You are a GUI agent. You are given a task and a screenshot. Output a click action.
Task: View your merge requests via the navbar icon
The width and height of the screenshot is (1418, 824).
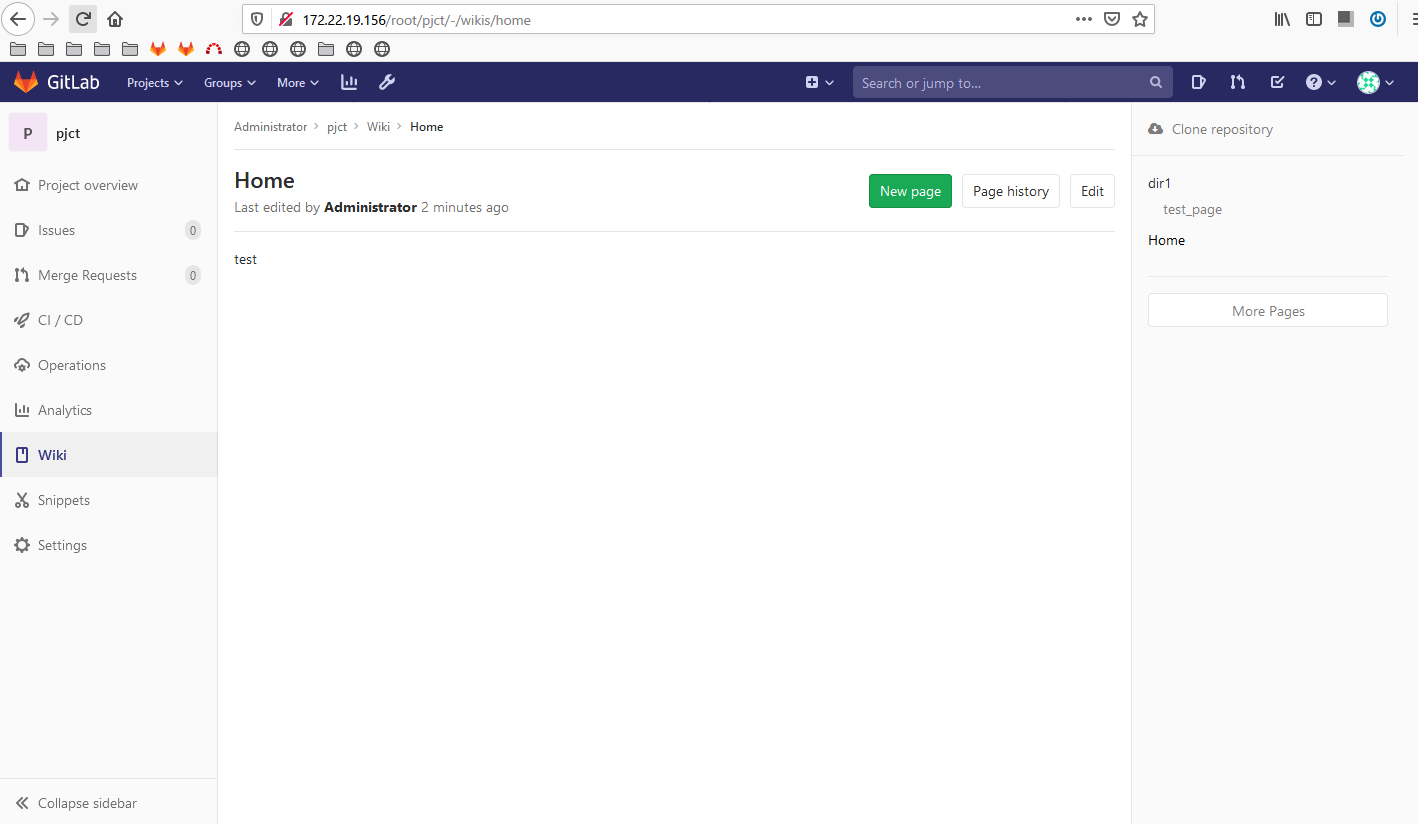[x=1238, y=82]
